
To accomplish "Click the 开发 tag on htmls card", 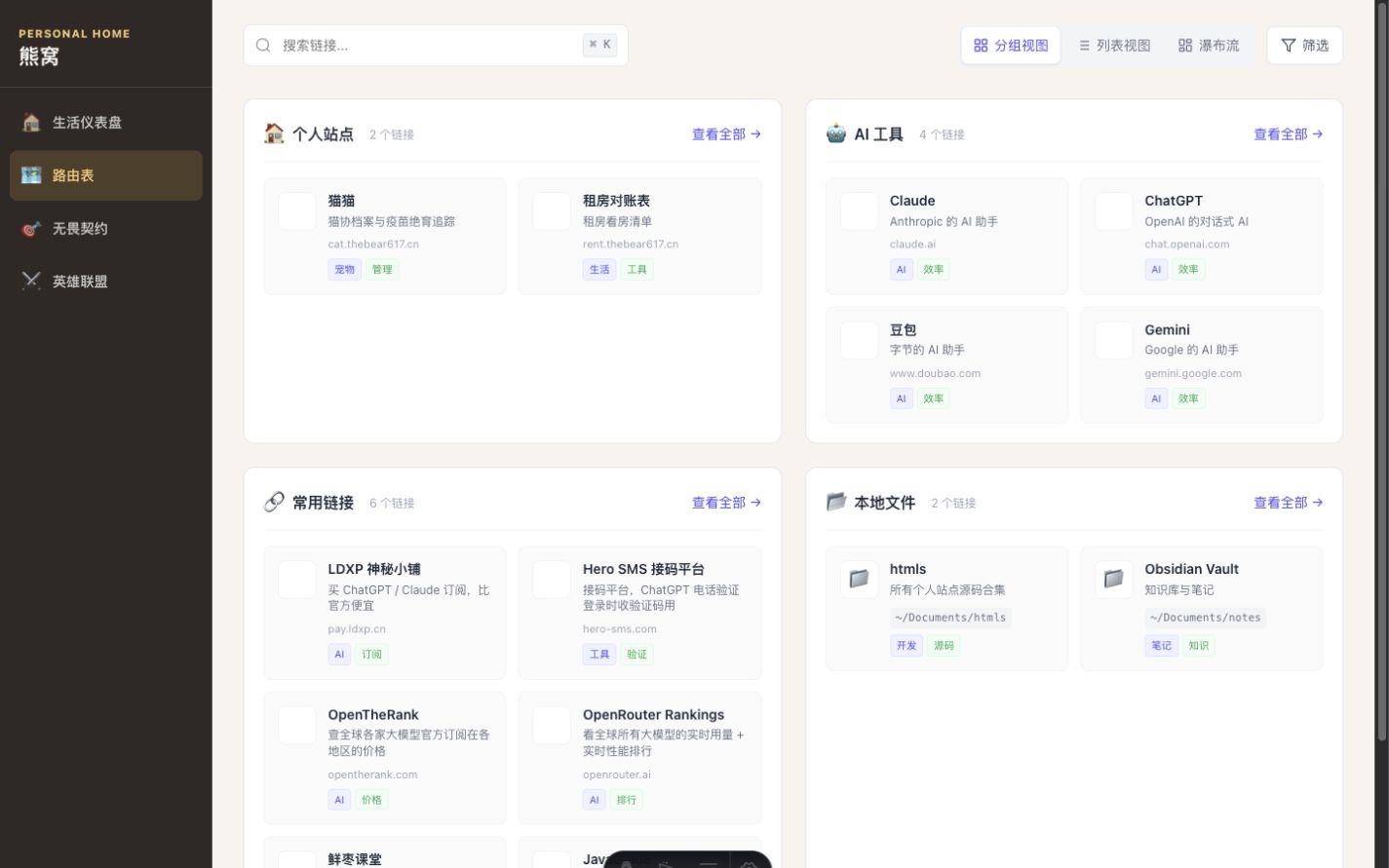I will pyautogui.click(x=907, y=645).
